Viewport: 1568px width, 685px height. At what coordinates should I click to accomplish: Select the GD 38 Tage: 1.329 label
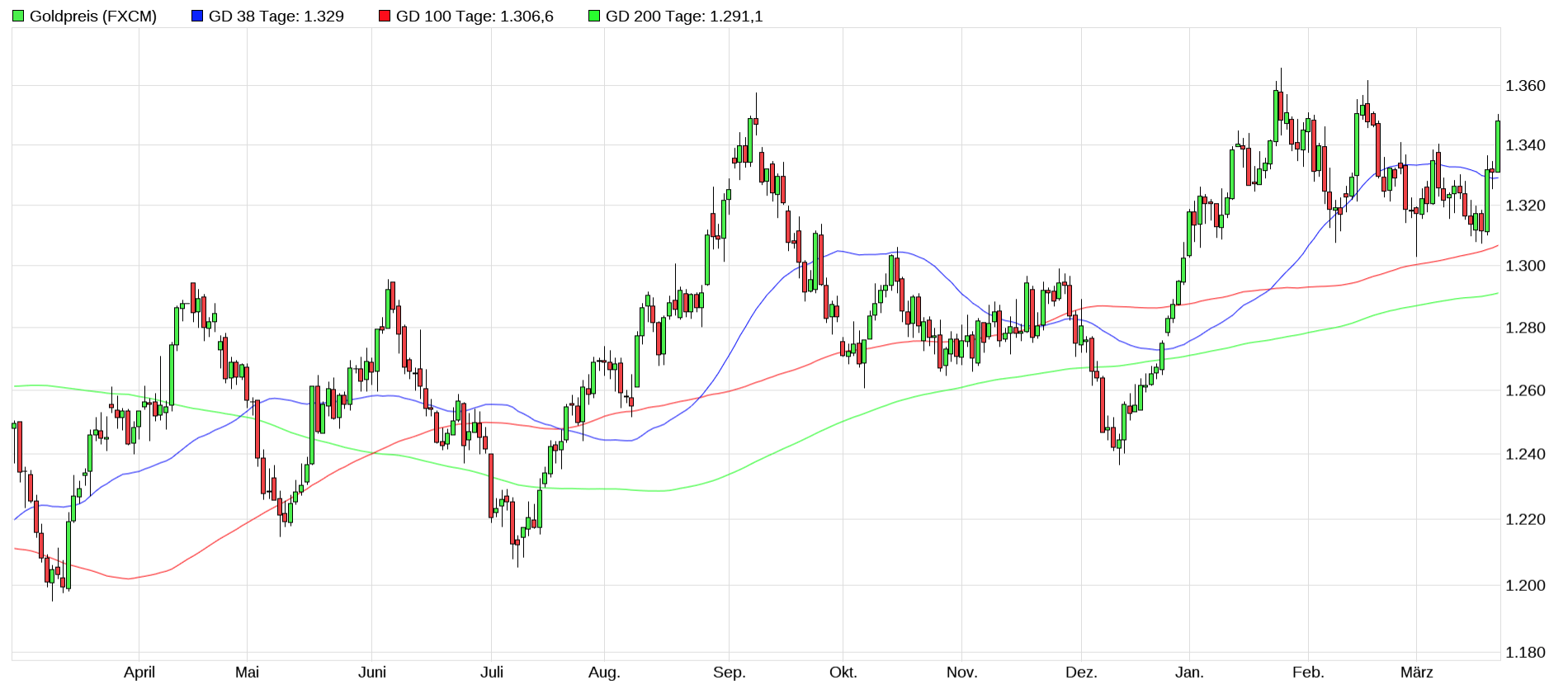(276, 17)
